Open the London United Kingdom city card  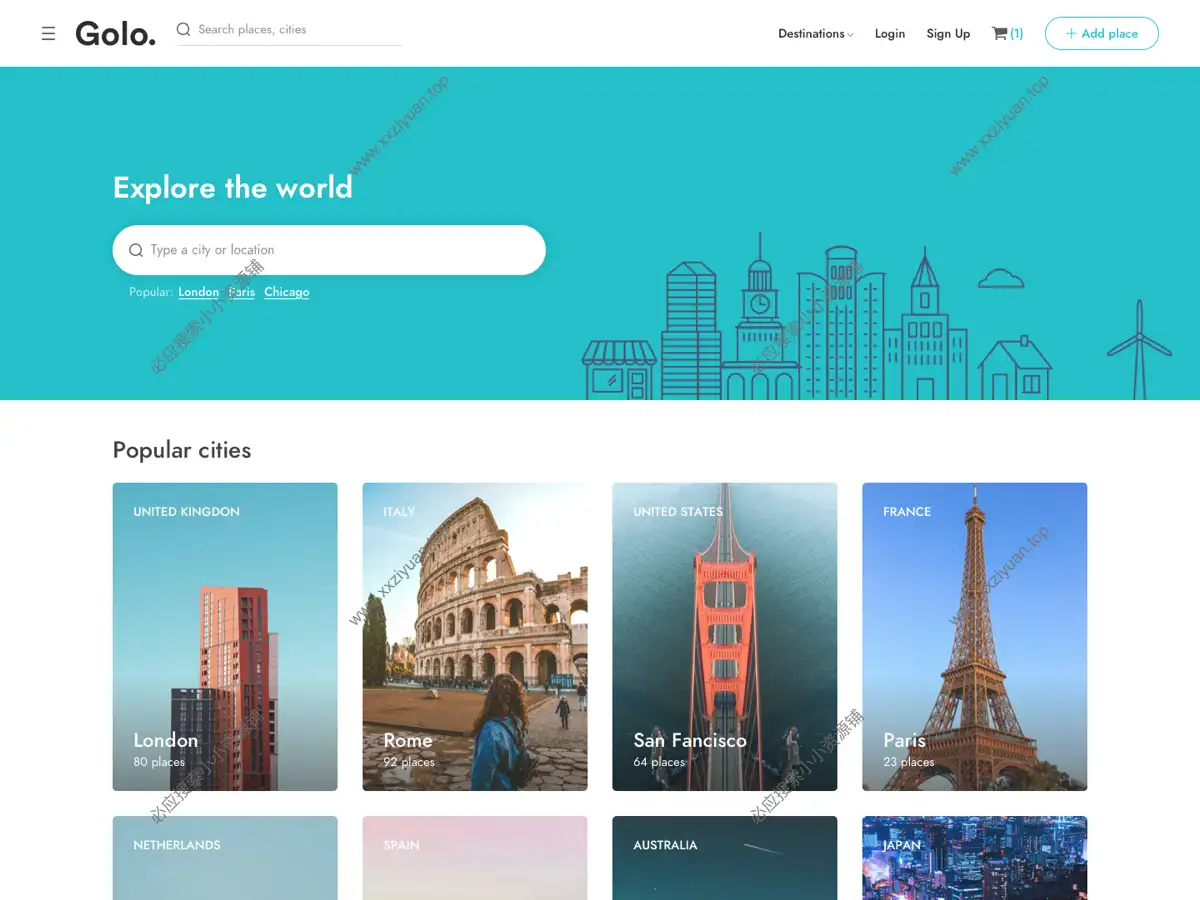[224, 636]
